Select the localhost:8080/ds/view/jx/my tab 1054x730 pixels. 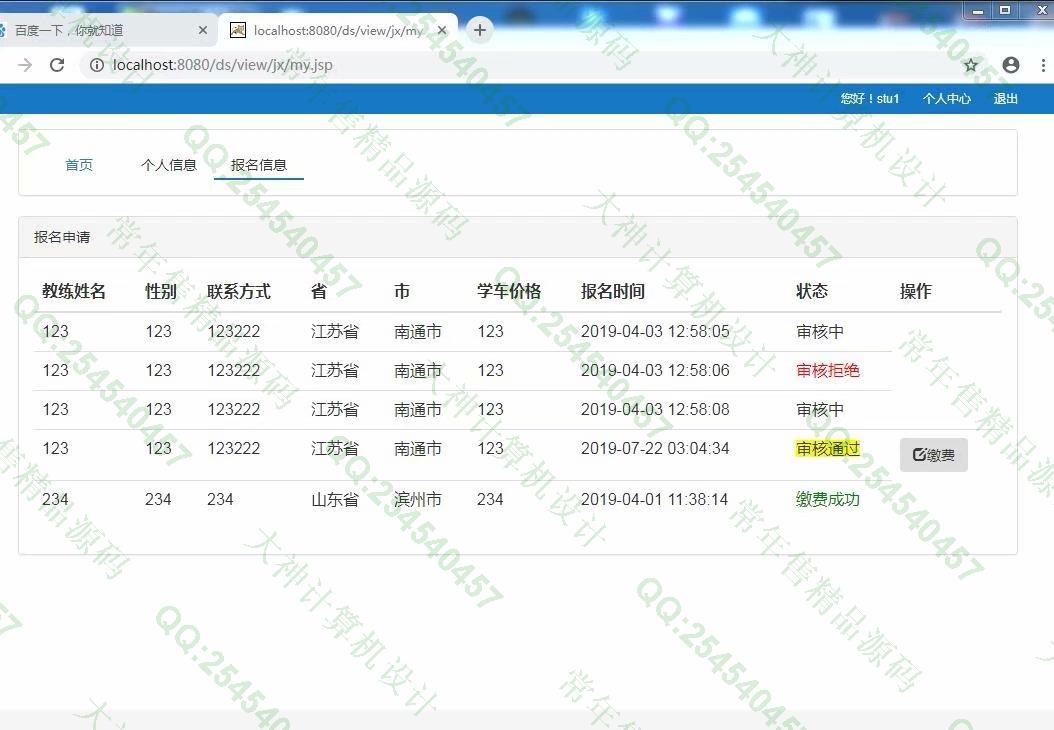(338, 30)
